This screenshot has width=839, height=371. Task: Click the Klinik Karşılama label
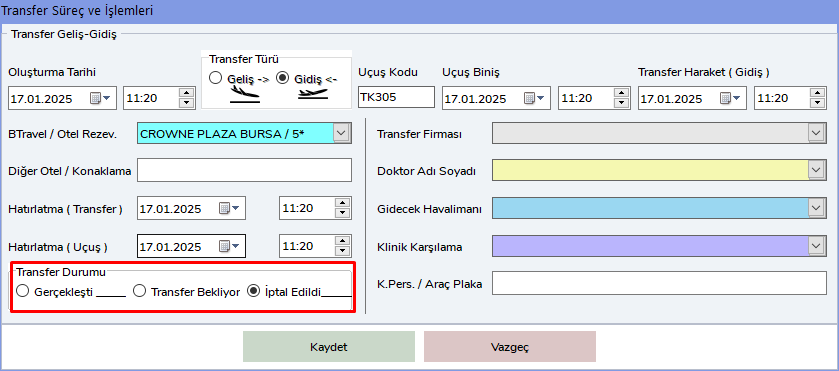pos(420,247)
